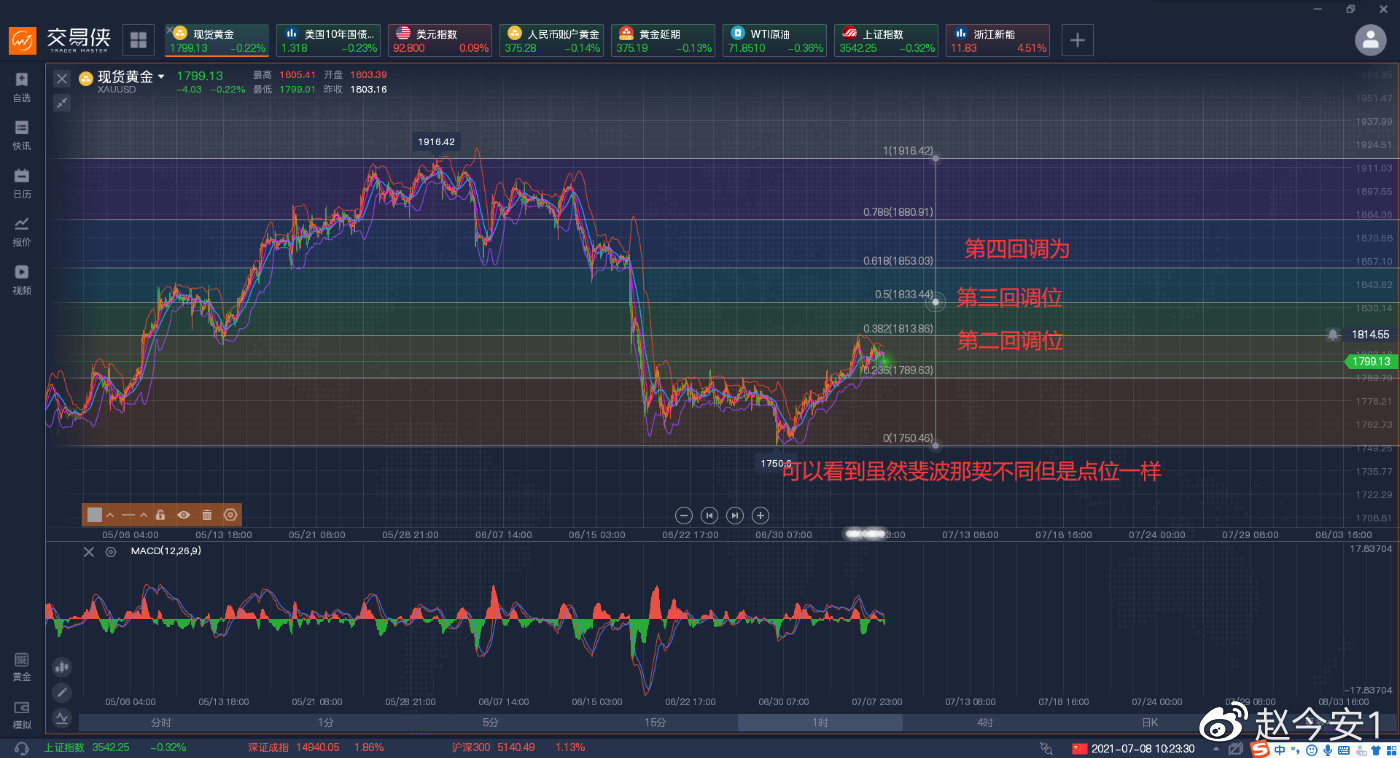Viewport: 1400px width, 758px height.
Task: Toggle Sogou 中 language mode
Action: point(1279,748)
